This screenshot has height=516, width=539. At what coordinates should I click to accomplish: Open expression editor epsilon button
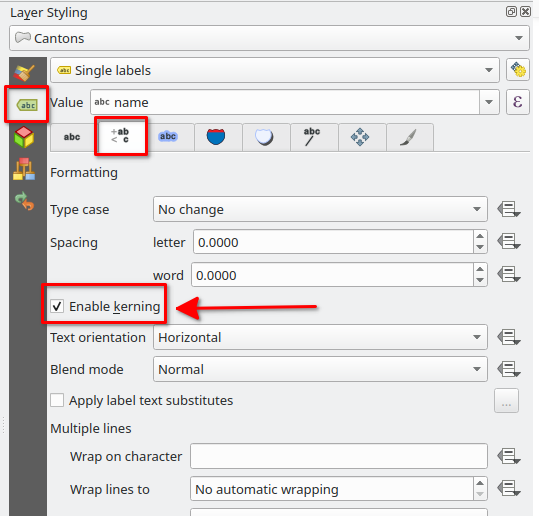(x=518, y=102)
